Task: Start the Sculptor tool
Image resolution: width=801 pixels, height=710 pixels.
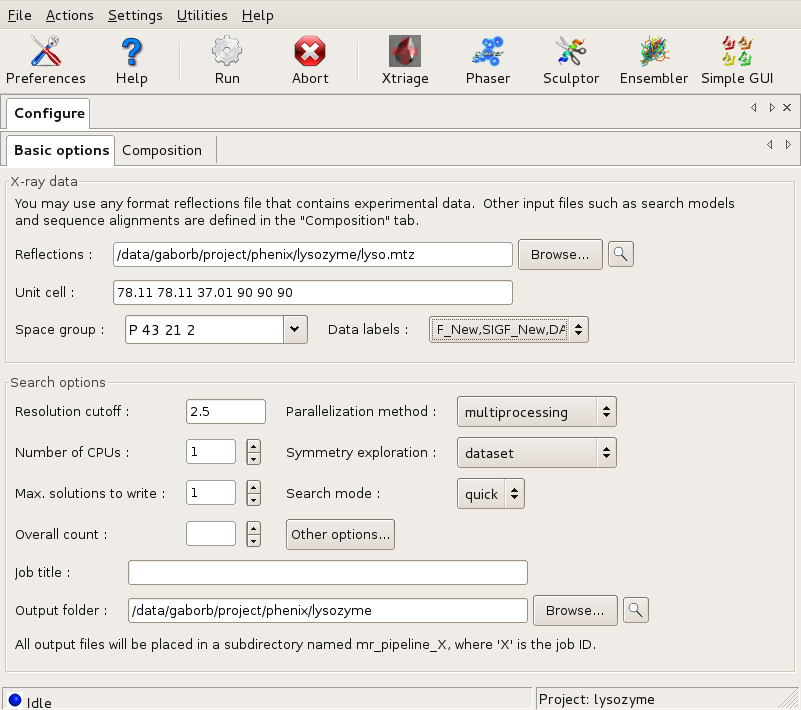Action: [571, 60]
